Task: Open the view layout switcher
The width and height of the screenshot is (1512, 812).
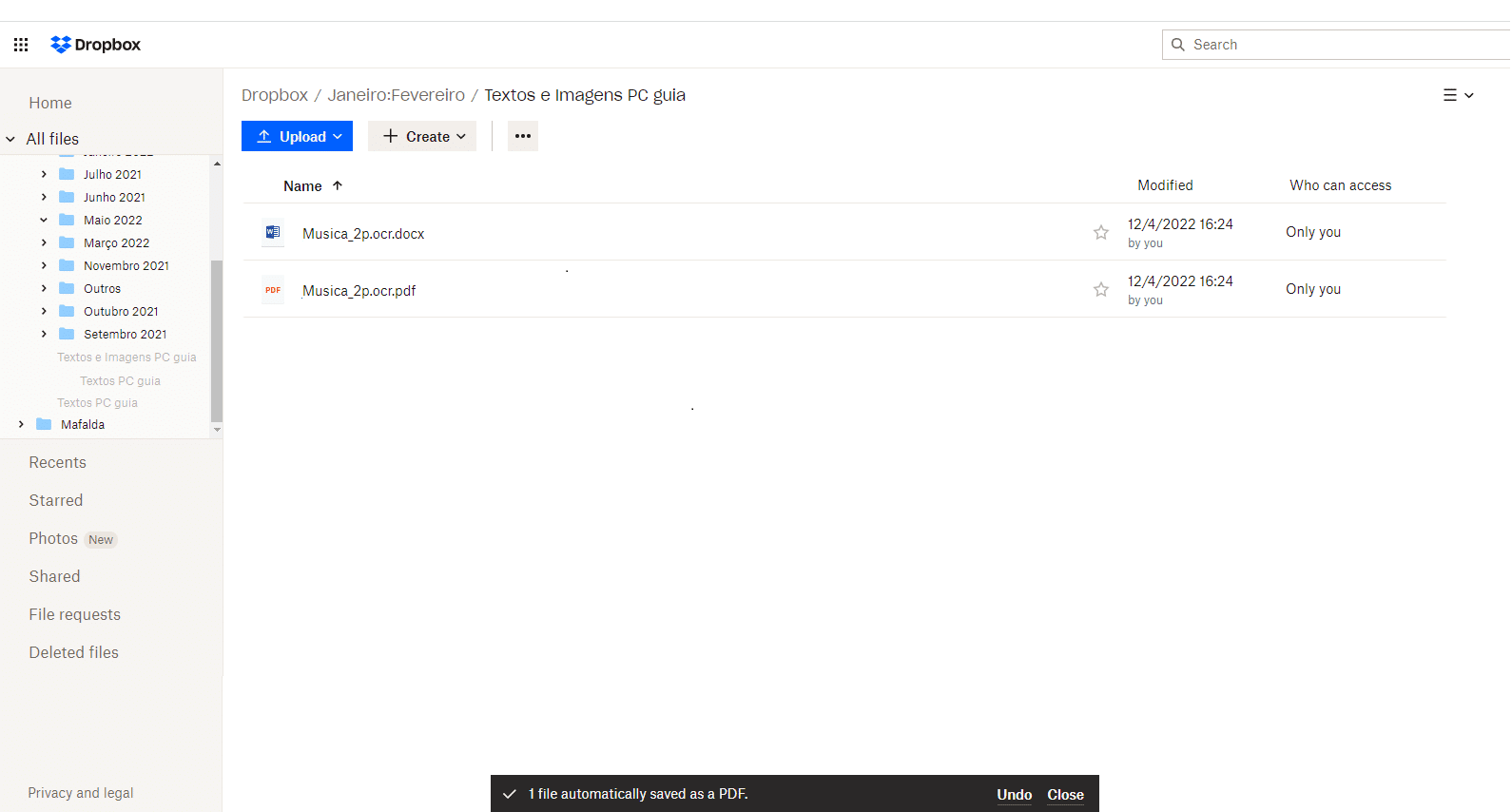Action: coord(1458,95)
